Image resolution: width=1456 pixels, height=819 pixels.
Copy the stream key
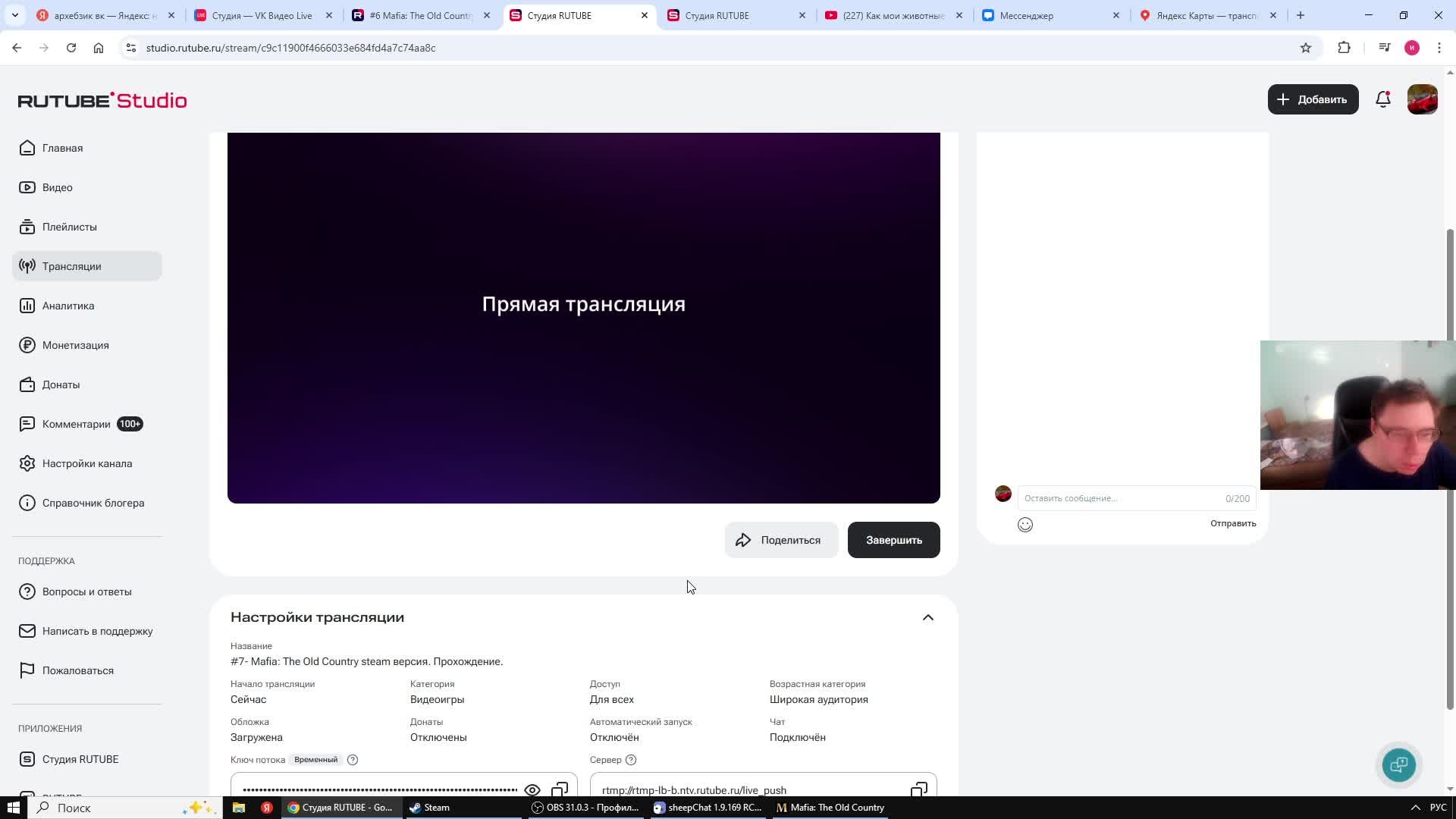click(x=560, y=789)
